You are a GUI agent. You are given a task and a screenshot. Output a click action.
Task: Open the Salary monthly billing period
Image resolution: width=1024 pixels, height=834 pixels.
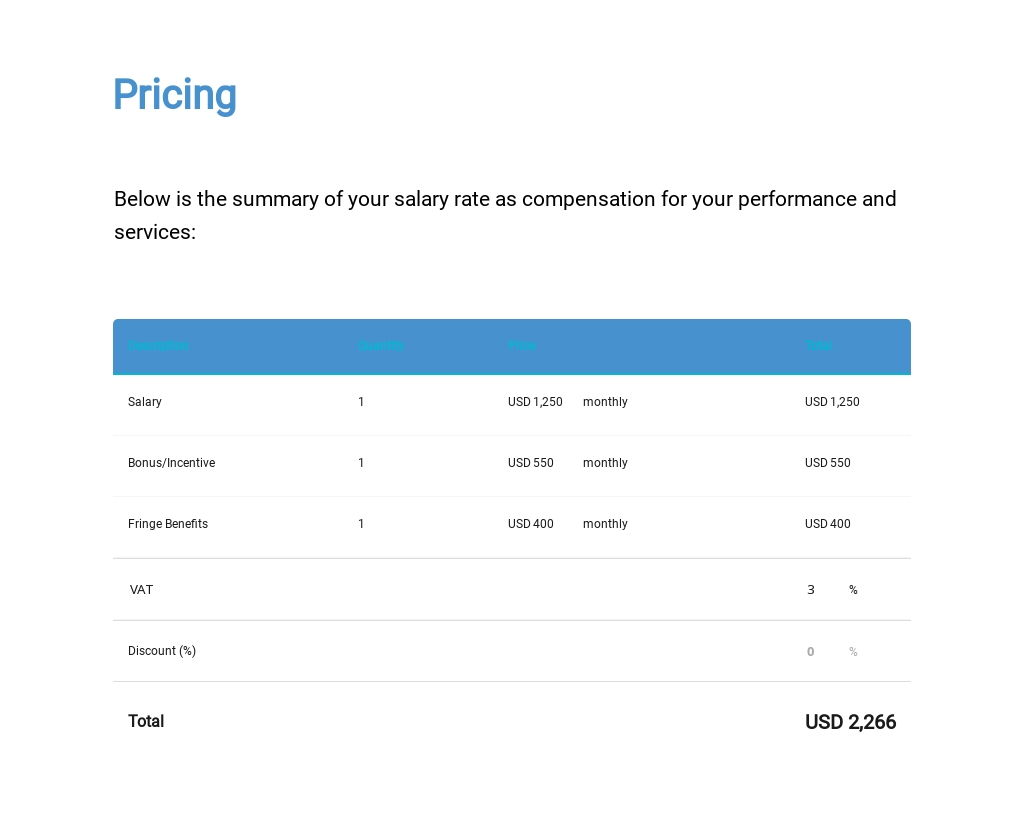click(x=605, y=402)
